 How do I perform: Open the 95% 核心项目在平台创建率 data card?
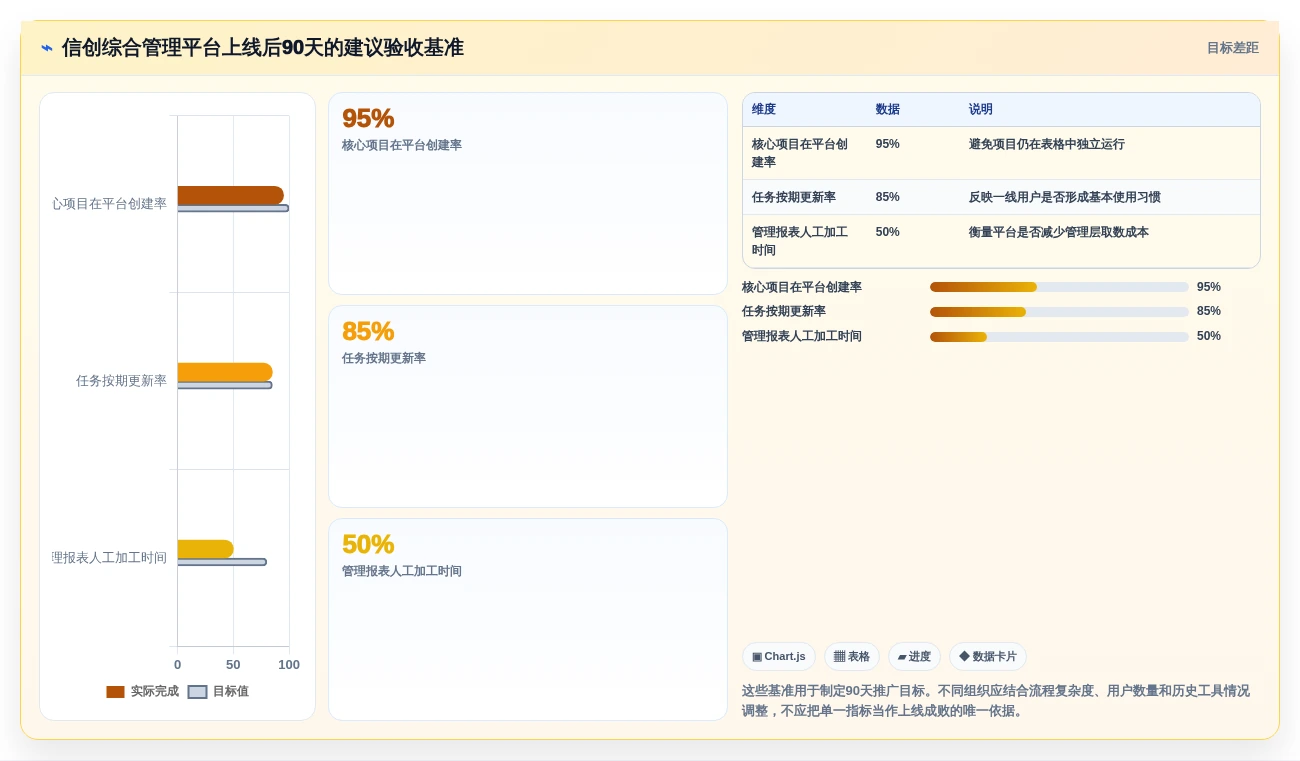point(528,194)
